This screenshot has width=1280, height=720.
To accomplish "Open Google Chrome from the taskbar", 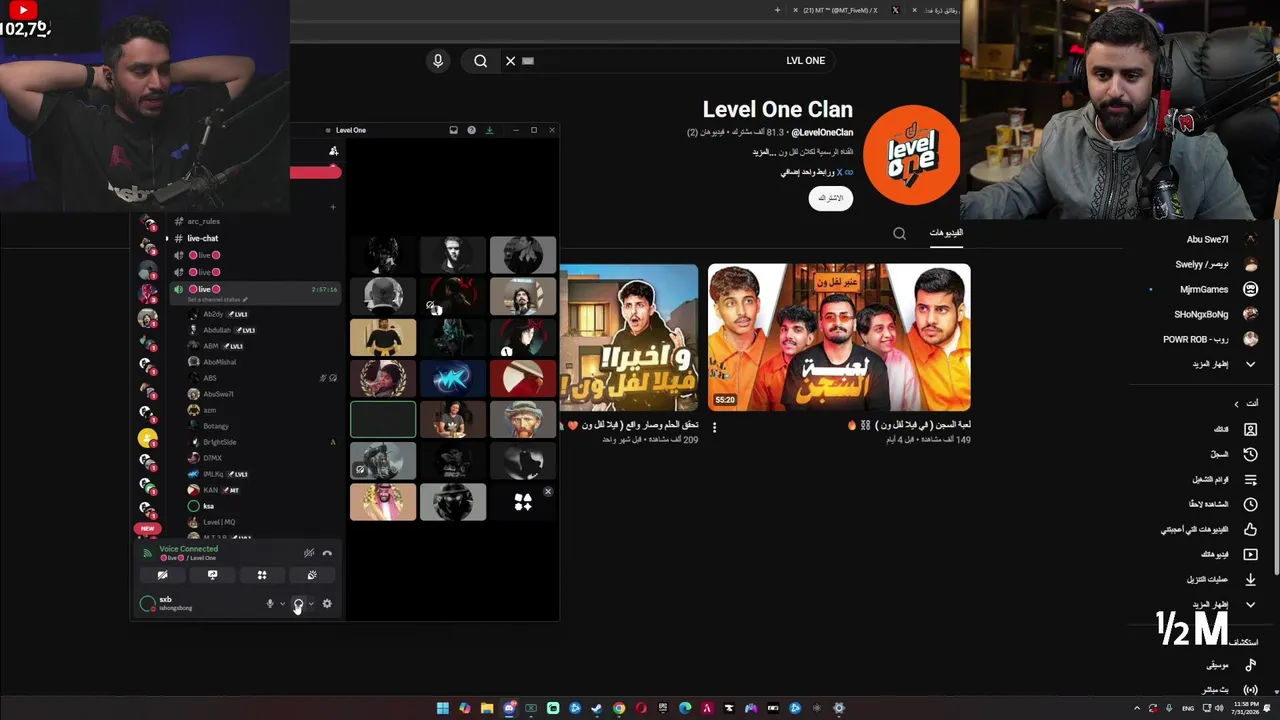I will point(619,708).
